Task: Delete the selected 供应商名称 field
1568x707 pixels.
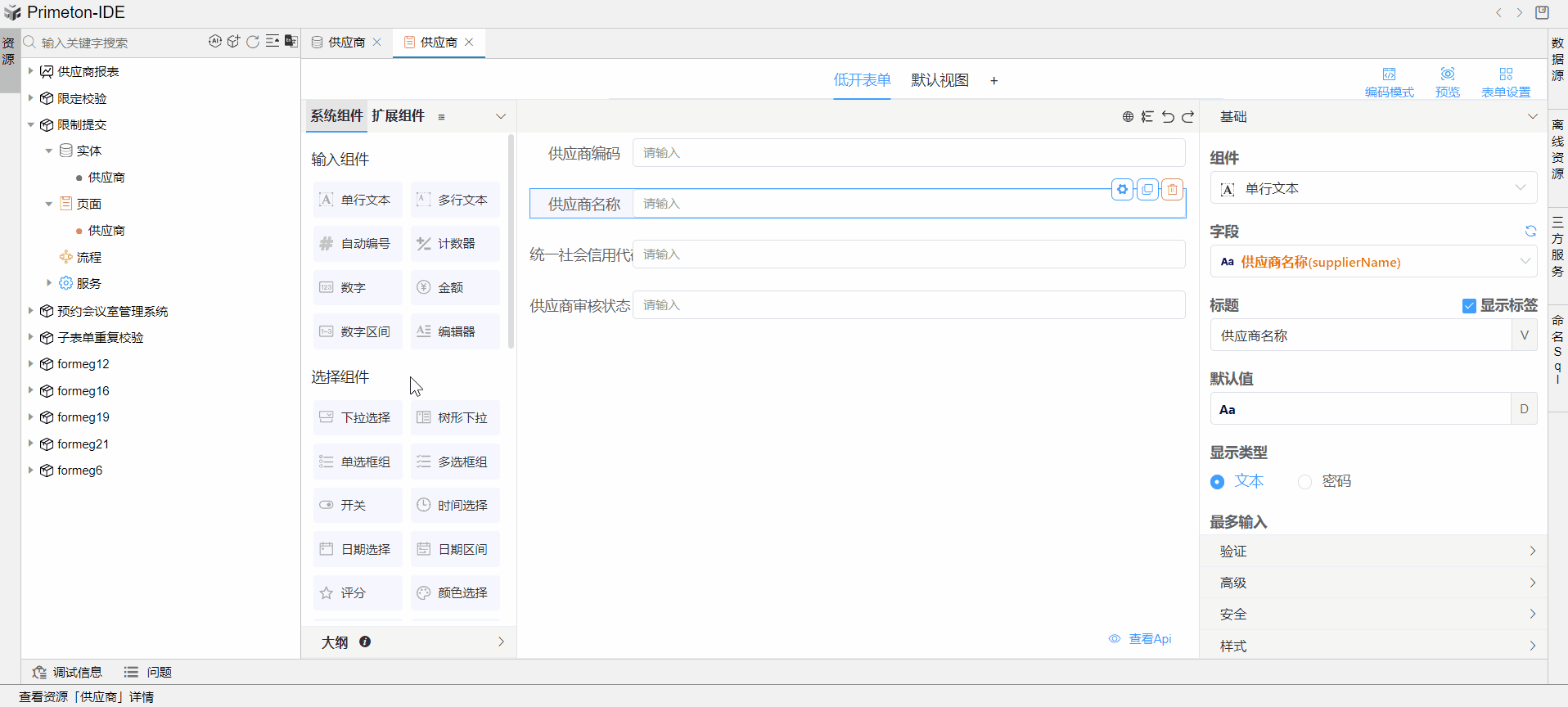Action: pos(1172,190)
